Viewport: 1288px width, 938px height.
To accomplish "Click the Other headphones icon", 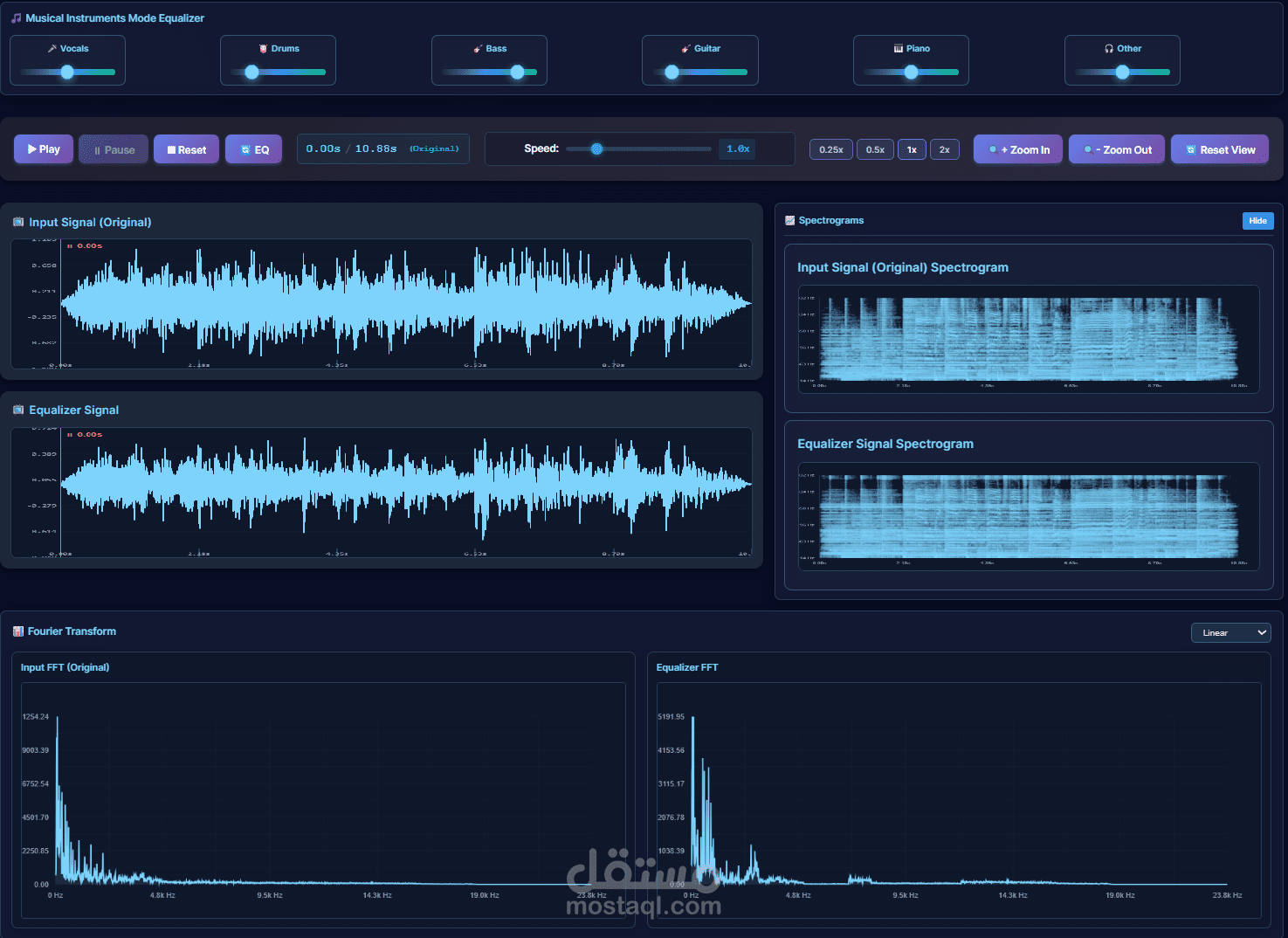I will click(1107, 48).
